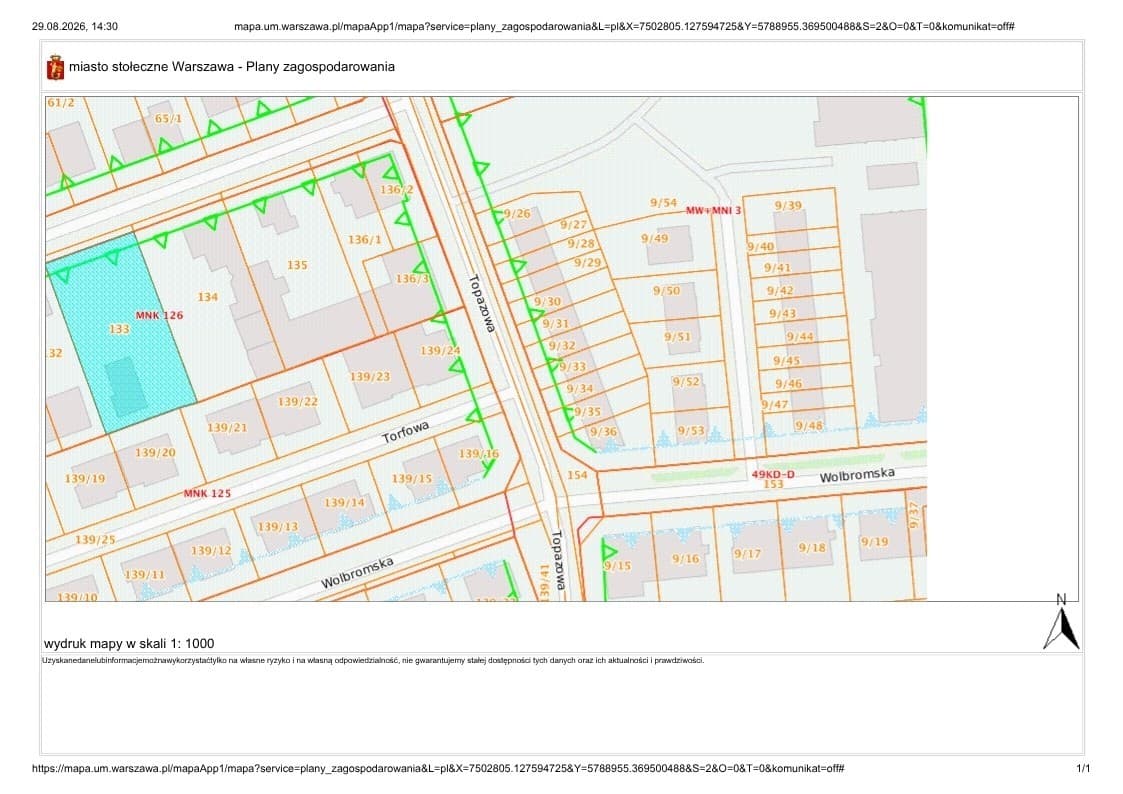Click parcel label 136/1

[x=365, y=239]
